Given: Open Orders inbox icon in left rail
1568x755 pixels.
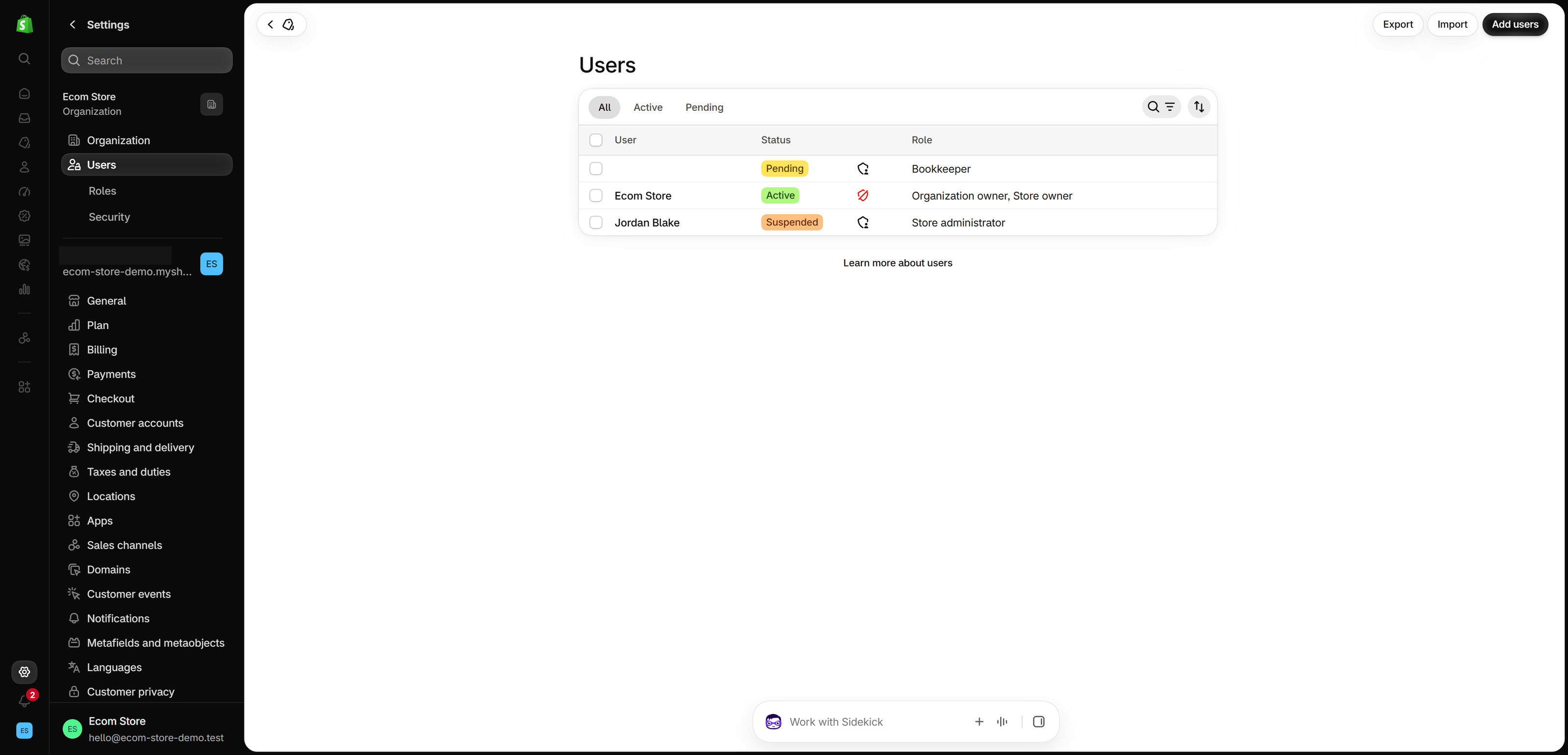Looking at the screenshot, I should (24, 118).
